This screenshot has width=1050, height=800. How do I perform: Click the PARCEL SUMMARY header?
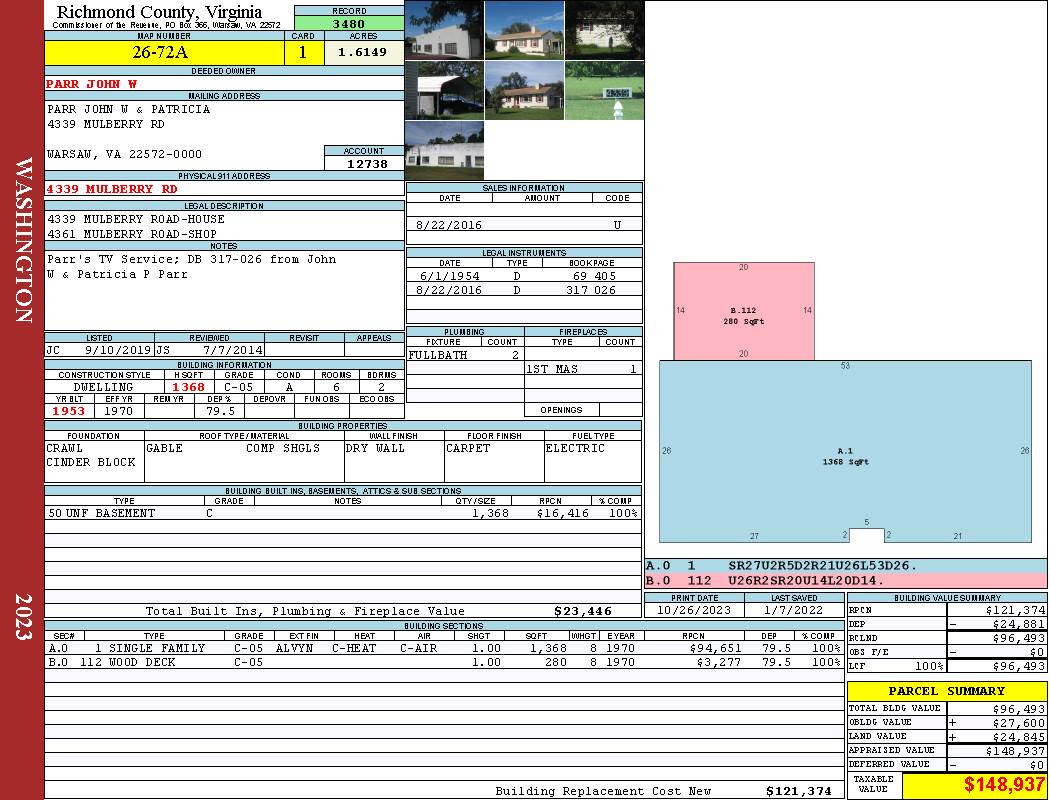(946, 691)
